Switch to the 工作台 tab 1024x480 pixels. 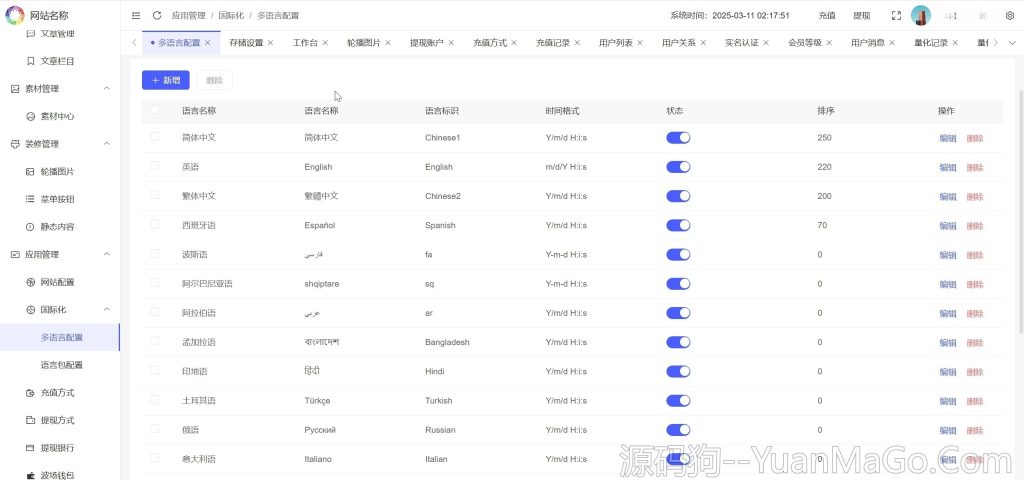305,43
